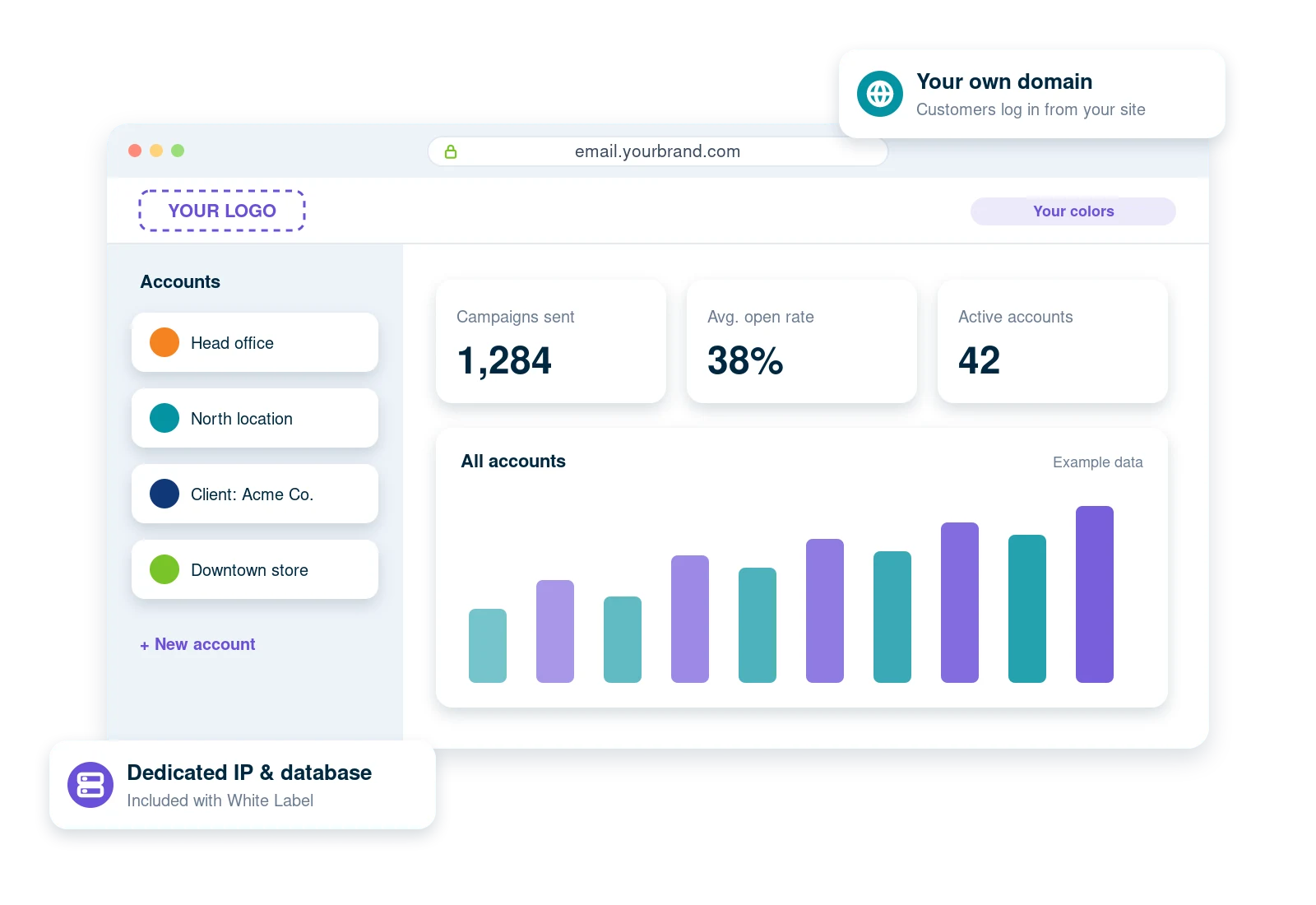Click the green Downtown store dot
This screenshot has height=905, width=1316.
coord(164,569)
